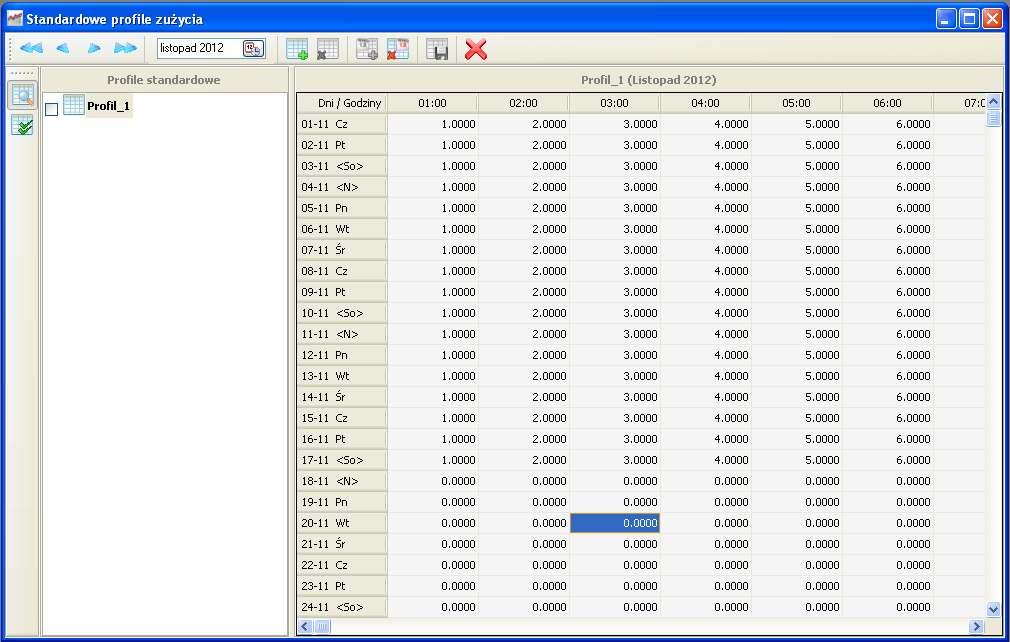This screenshot has height=642, width=1010.
Task: Click the remove profile table icon
Action: (327, 49)
